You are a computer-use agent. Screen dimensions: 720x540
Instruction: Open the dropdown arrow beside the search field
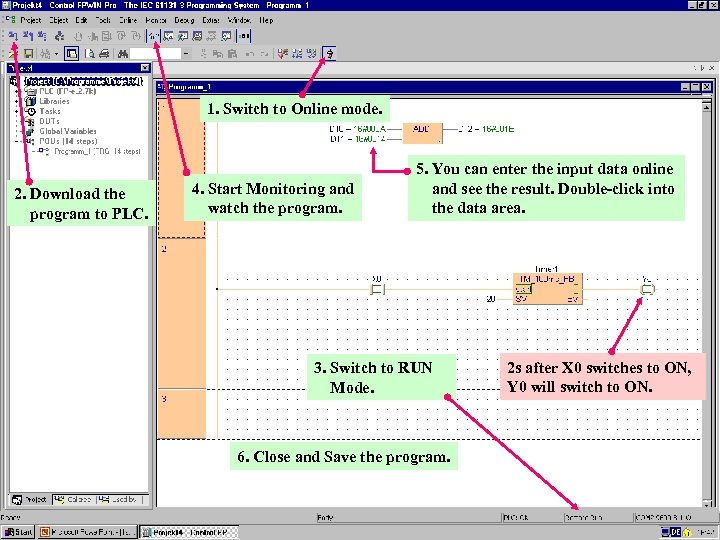tap(186, 54)
